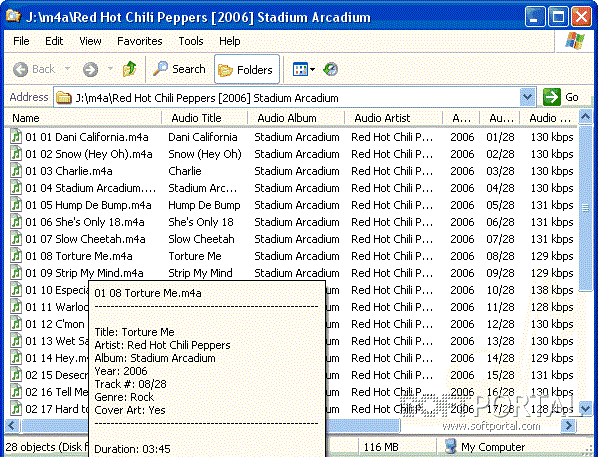Screen dimensions: 598x457
Task: Click the folder icon in address bar
Action: click(63, 98)
